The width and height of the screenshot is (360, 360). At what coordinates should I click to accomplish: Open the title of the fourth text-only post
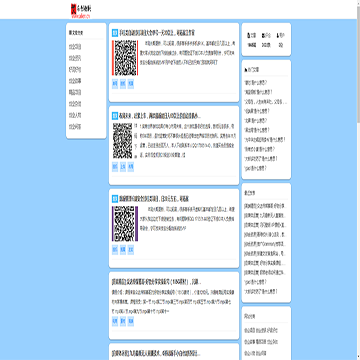click(156, 282)
